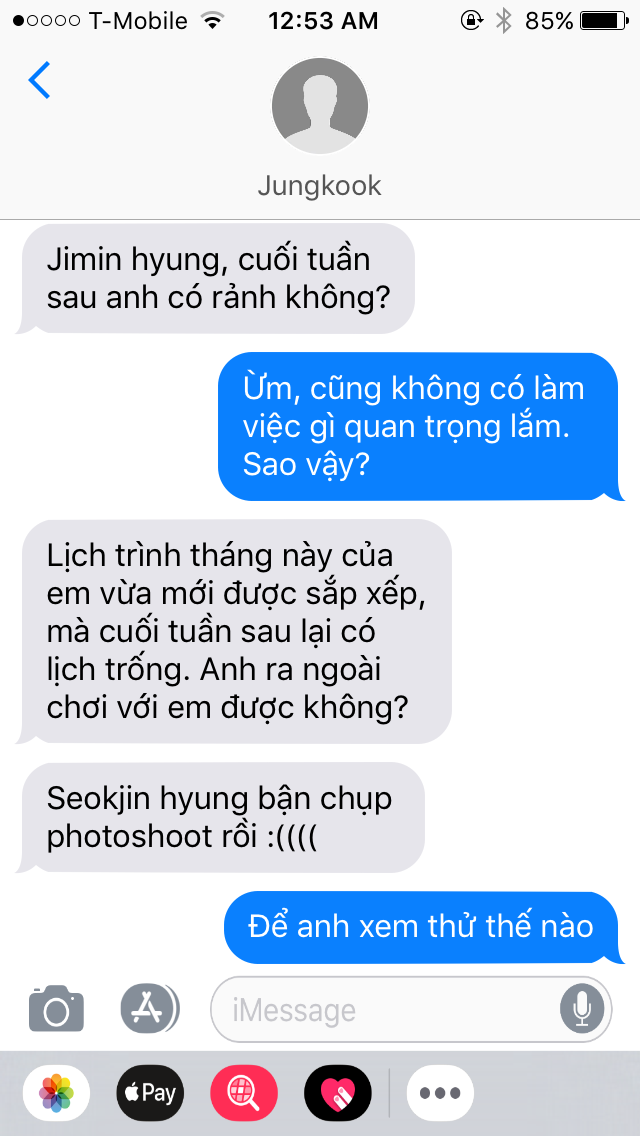The height and width of the screenshot is (1136, 640).
Task: Open the camera icon
Action: [x=57, y=1008]
